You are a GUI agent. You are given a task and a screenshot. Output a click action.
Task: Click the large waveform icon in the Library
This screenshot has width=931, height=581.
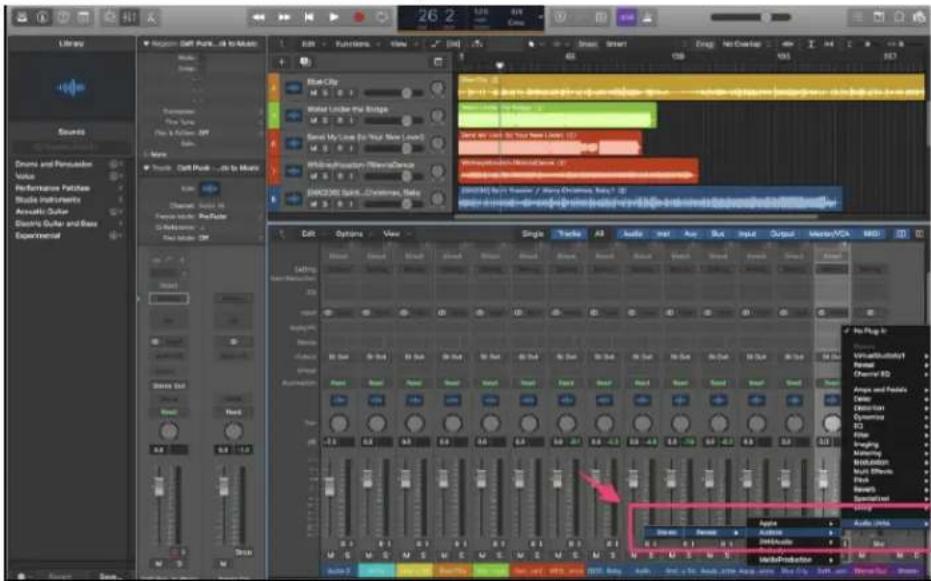pyautogui.click(x=71, y=88)
